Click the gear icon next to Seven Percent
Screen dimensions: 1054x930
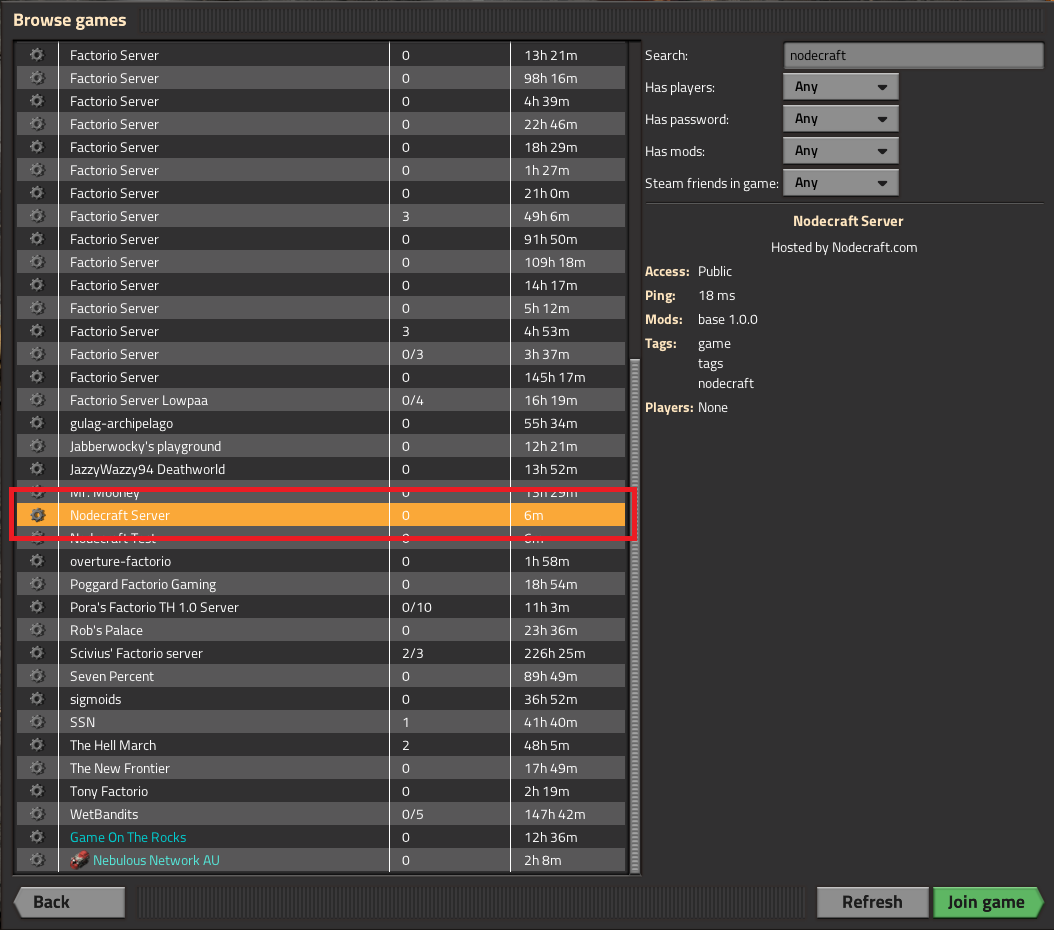pyautogui.click(x=37, y=676)
